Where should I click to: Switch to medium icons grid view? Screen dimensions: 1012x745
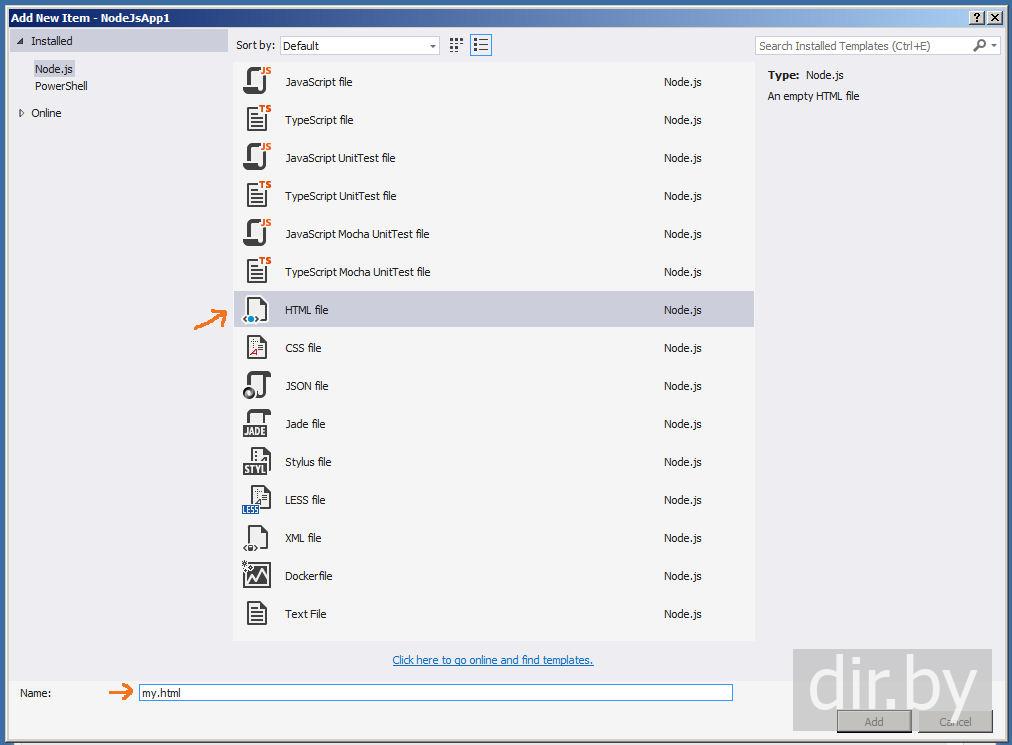(456, 45)
